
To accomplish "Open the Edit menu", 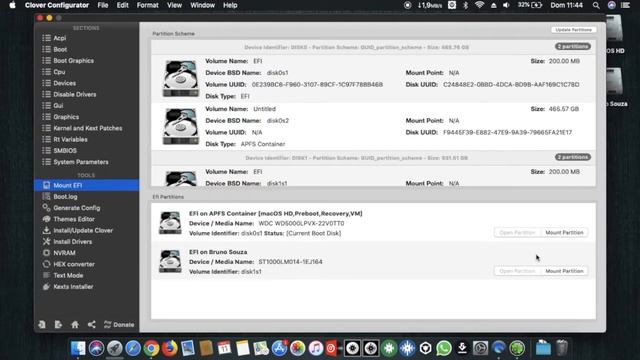I will pyautogui.click(x=122, y=5).
